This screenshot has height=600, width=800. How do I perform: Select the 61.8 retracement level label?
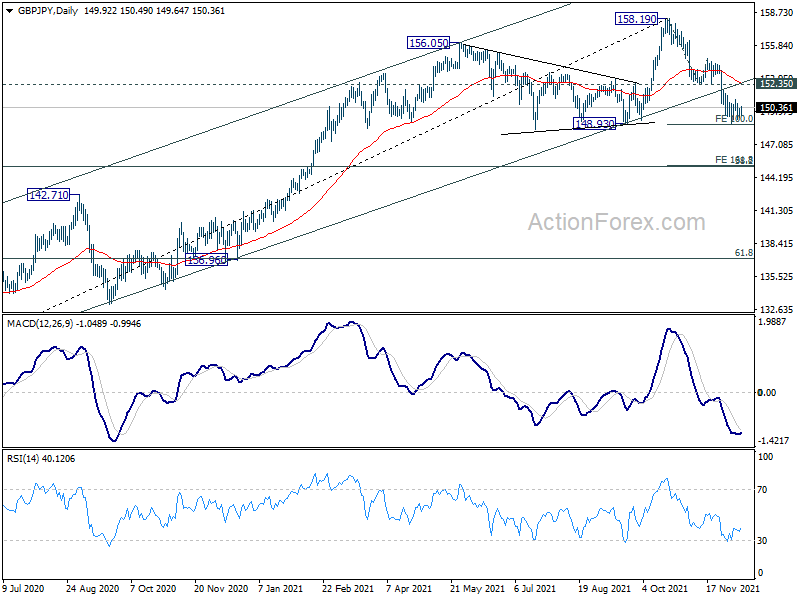pyautogui.click(x=743, y=253)
